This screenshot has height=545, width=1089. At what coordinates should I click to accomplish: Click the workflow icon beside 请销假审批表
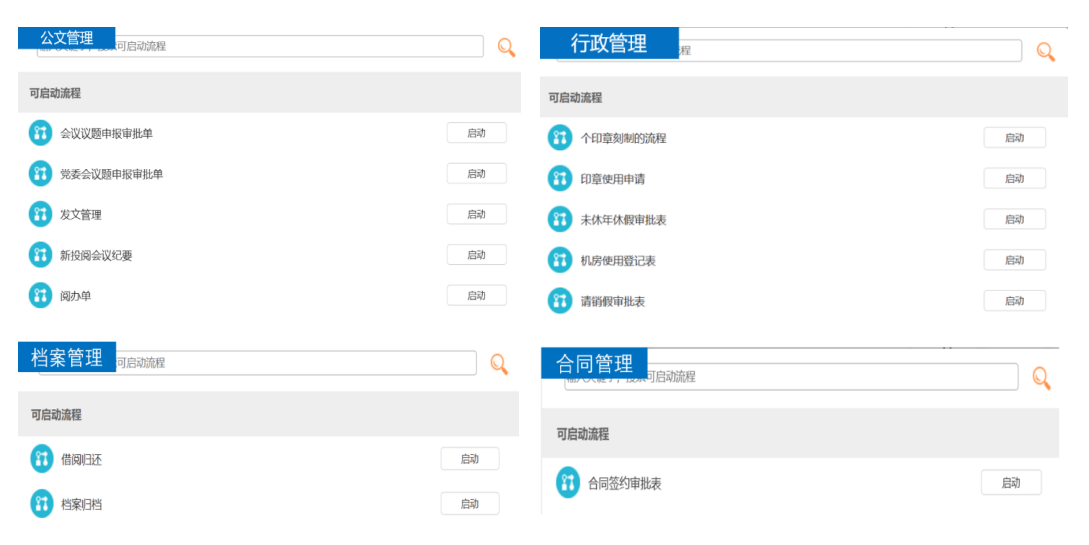click(x=560, y=301)
